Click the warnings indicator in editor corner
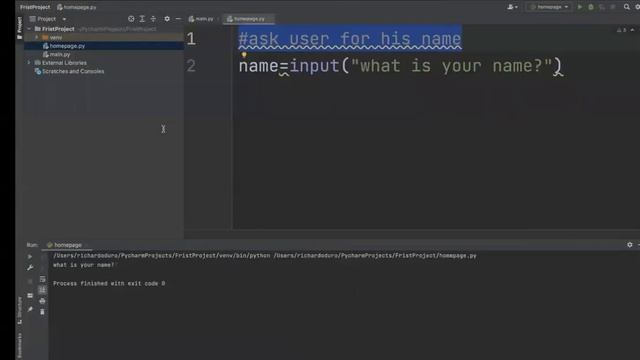The image size is (640, 360). pyautogui.click(x=622, y=30)
